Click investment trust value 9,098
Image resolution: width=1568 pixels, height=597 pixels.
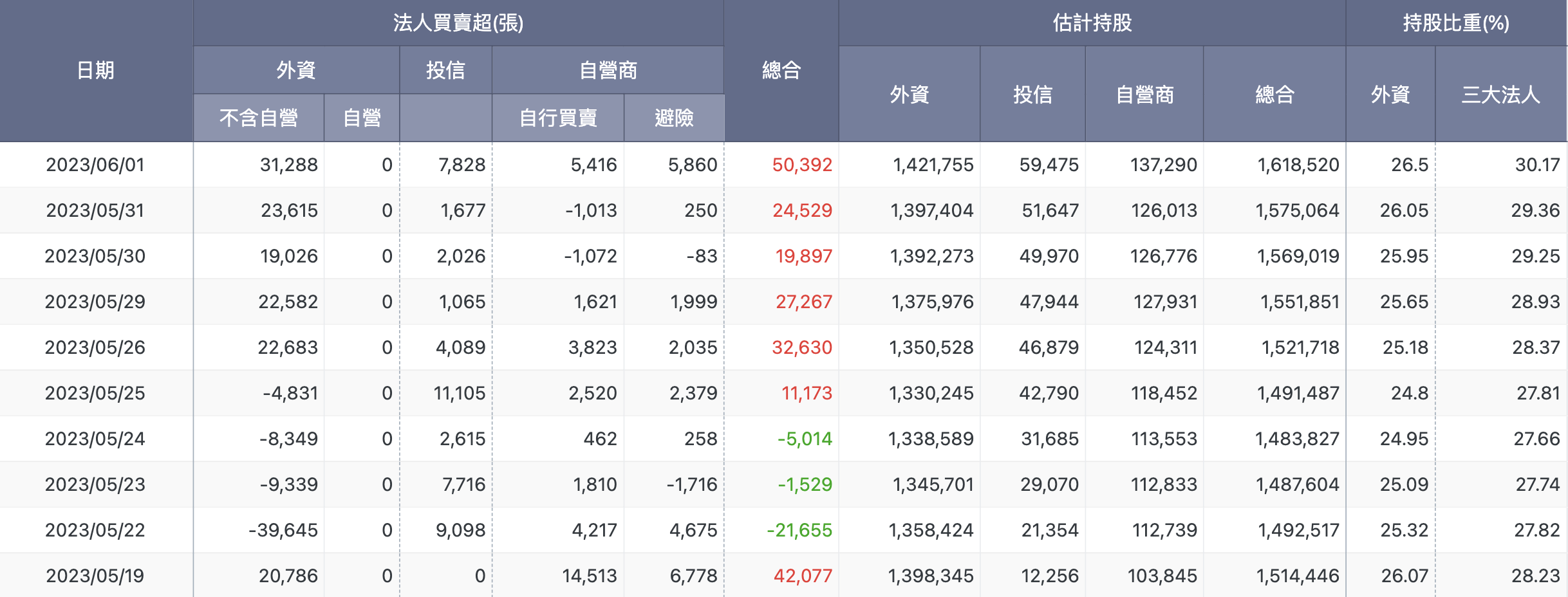pos(461,530)
